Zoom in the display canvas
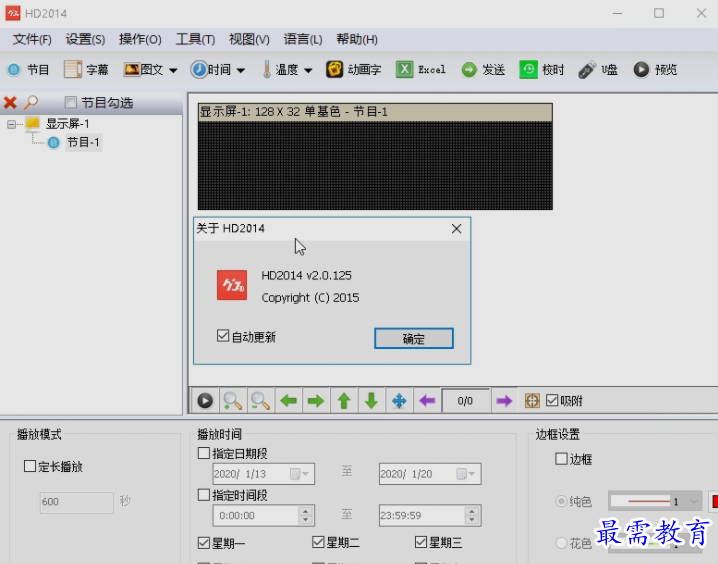718x564 pixels. pos(233,401)
